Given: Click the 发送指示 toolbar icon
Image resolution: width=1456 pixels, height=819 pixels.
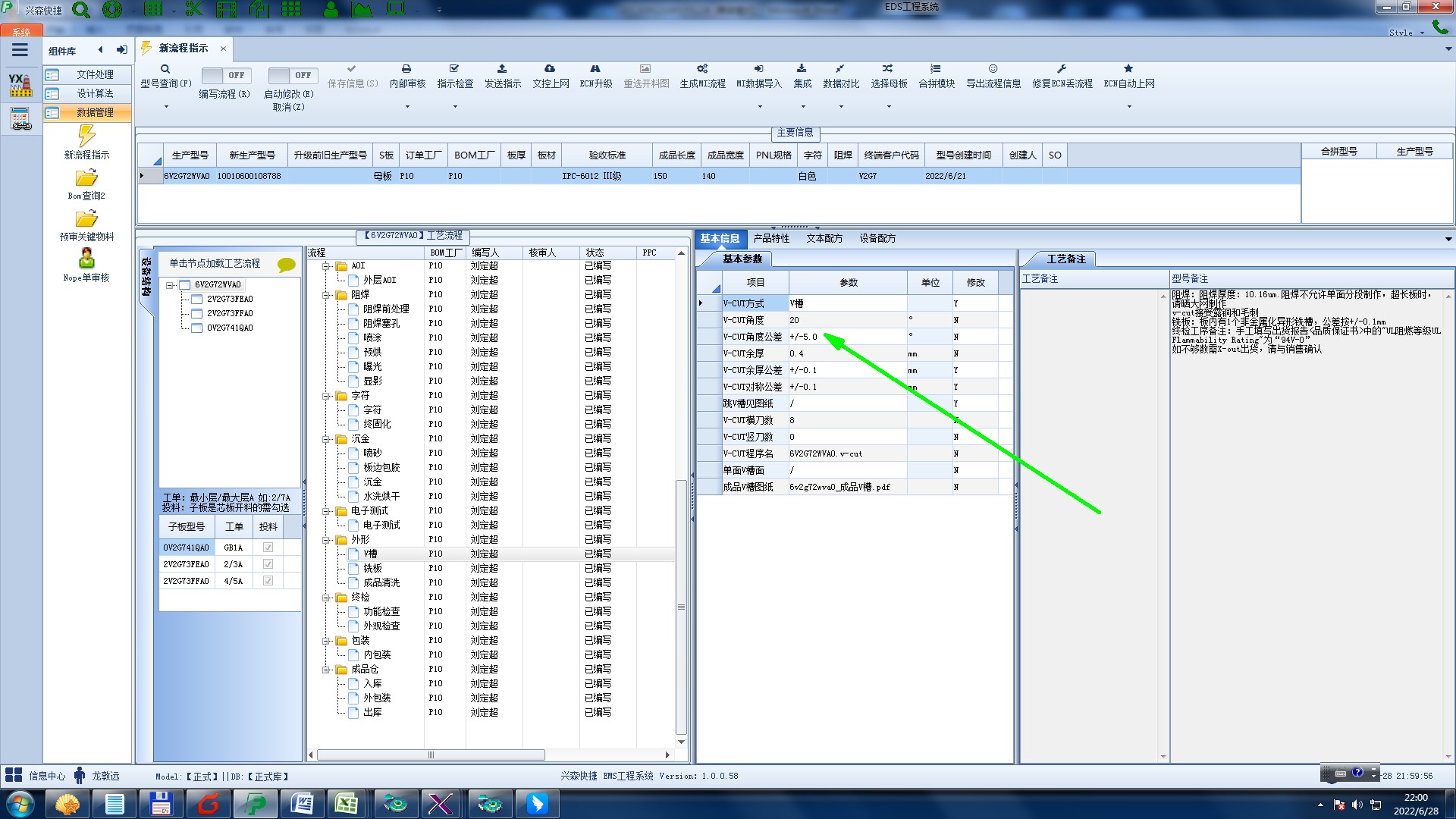Looking at the screenshot, I should click(x=502, y=69).
